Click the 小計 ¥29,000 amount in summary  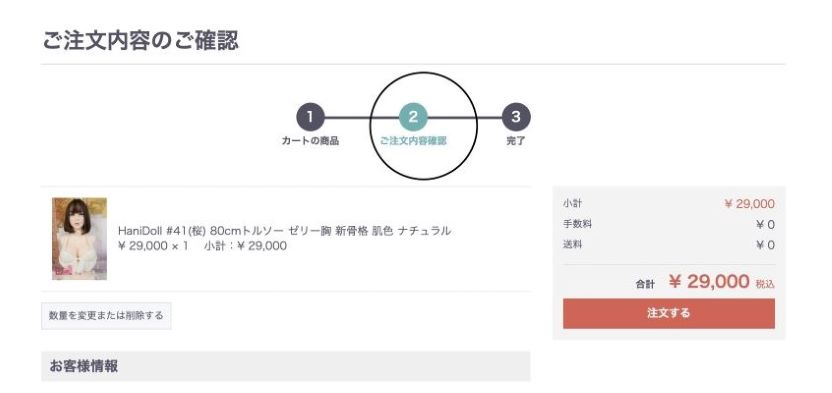click(x=749, y=204)
